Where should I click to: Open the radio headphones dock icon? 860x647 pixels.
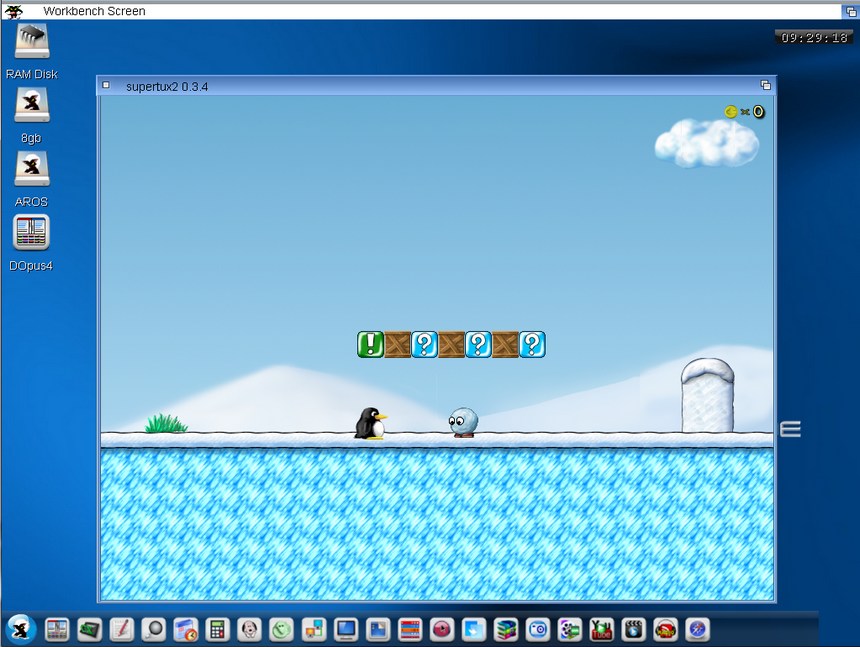coord(665,629)
